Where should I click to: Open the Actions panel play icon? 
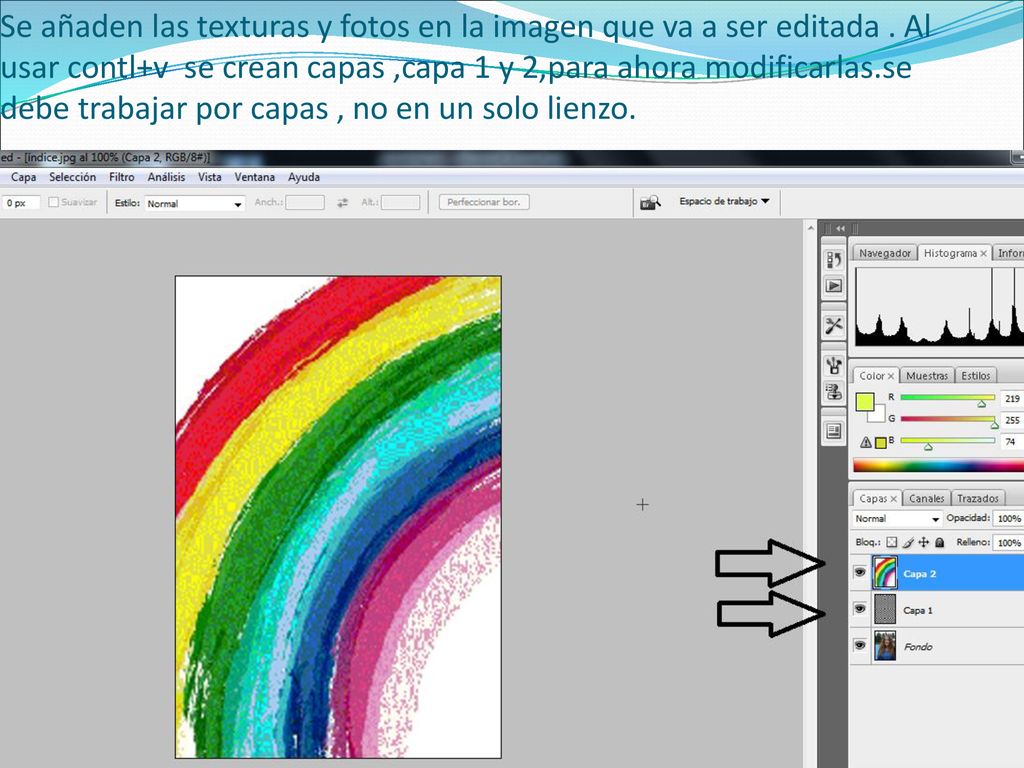coord(834,285)
